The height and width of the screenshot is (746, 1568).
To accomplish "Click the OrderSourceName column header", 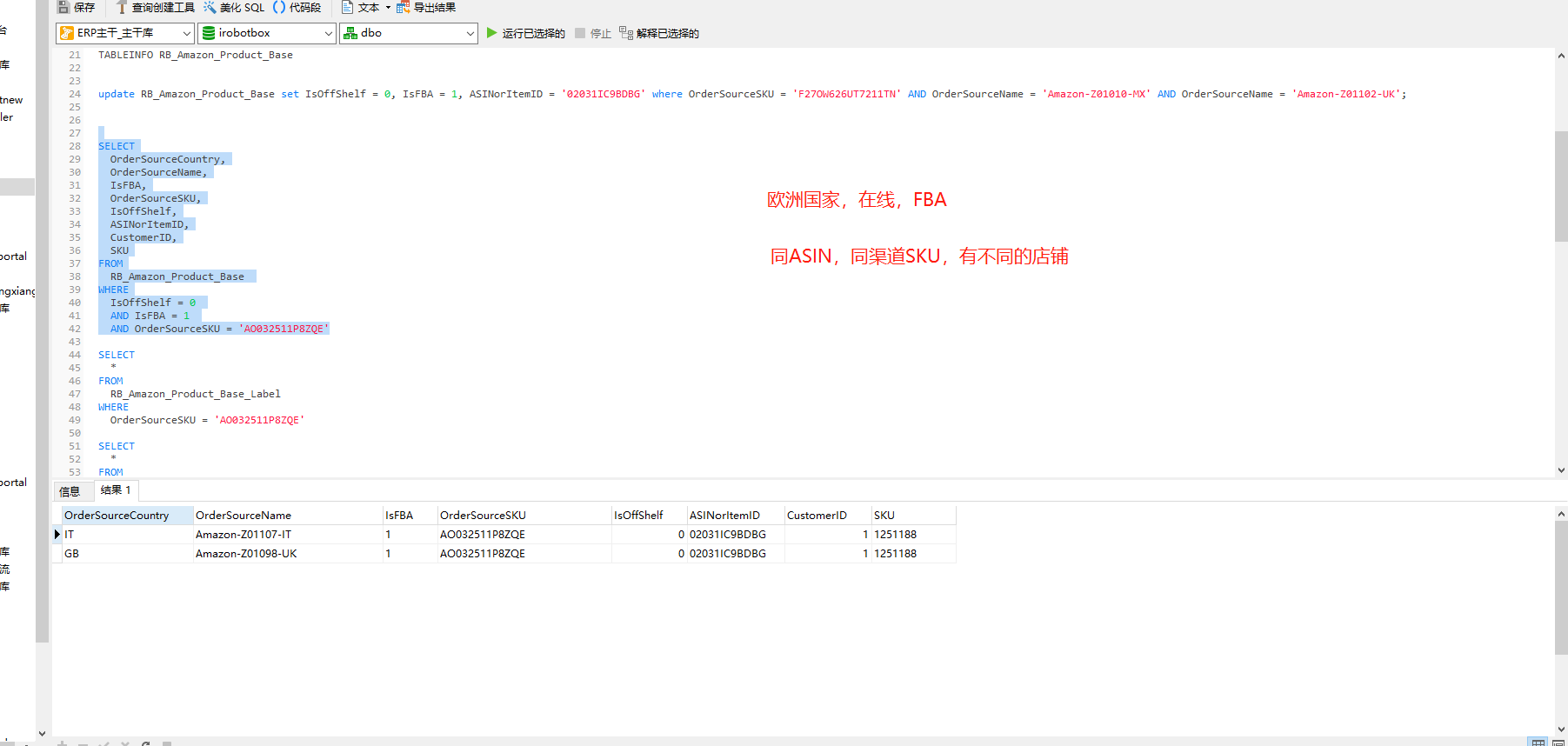I will click(x=288, y=516).
